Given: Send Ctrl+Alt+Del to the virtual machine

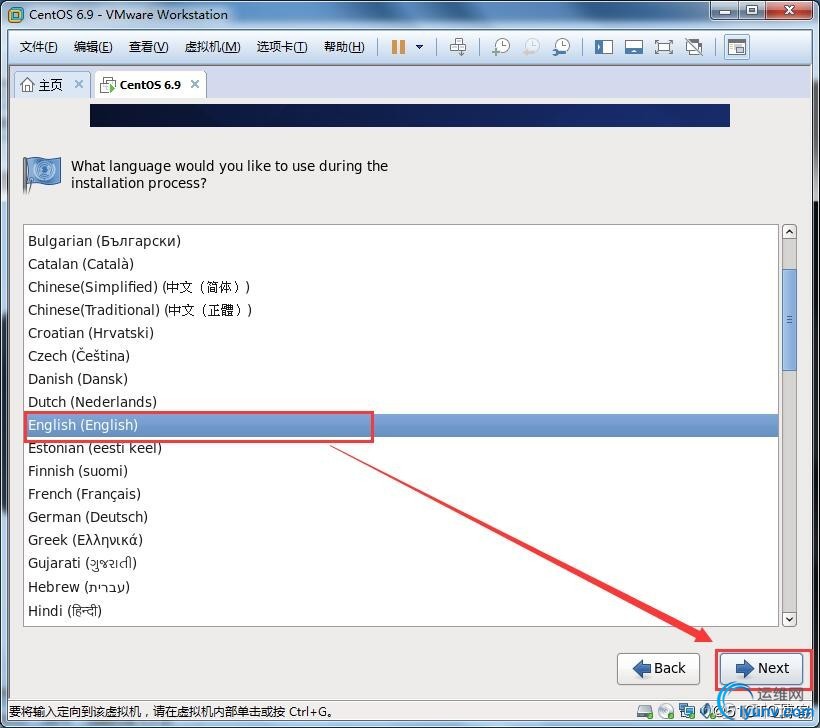Looking at the screenshot, I should pos(458,47).
